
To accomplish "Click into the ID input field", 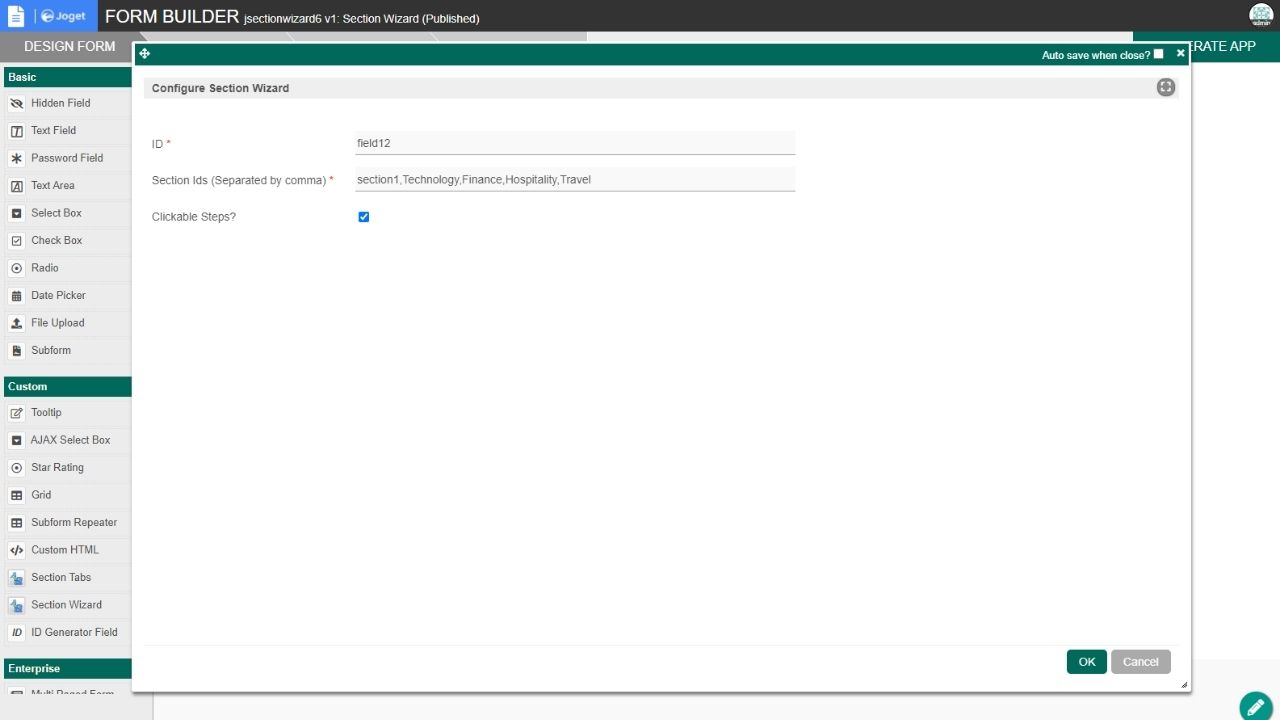I will pos(575,143).
